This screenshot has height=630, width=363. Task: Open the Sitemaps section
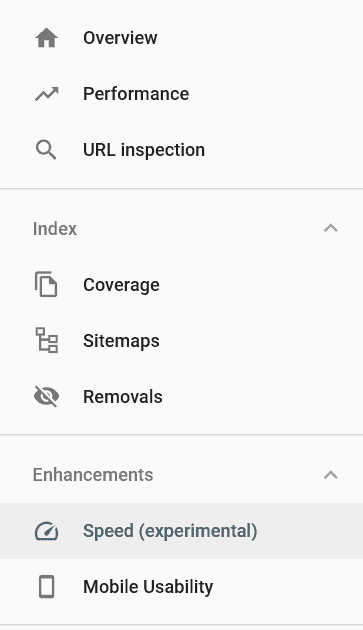(181, 340)
